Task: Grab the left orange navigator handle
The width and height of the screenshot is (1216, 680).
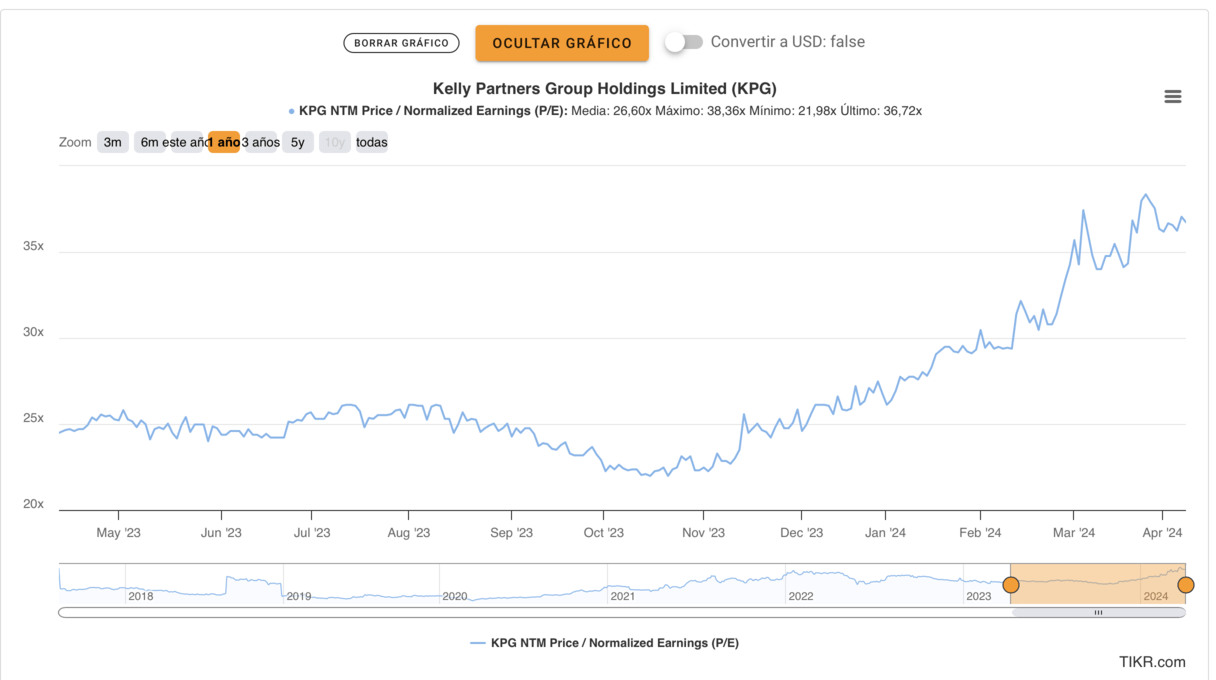Action: pyautogui.click(x=1011, y=585)
